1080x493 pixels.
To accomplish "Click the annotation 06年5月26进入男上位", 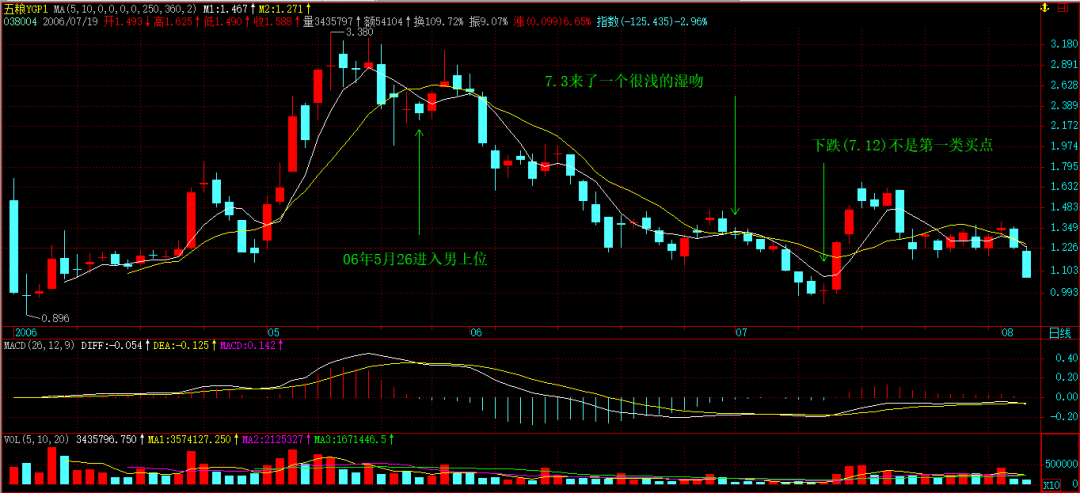I will [x=415, y=260].
